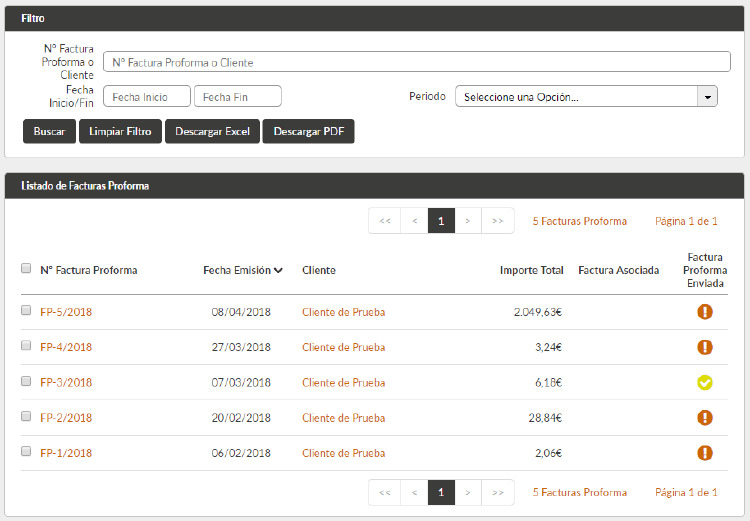Click Descargar Excel button
The image size is (750, 521).
[212, 132]
